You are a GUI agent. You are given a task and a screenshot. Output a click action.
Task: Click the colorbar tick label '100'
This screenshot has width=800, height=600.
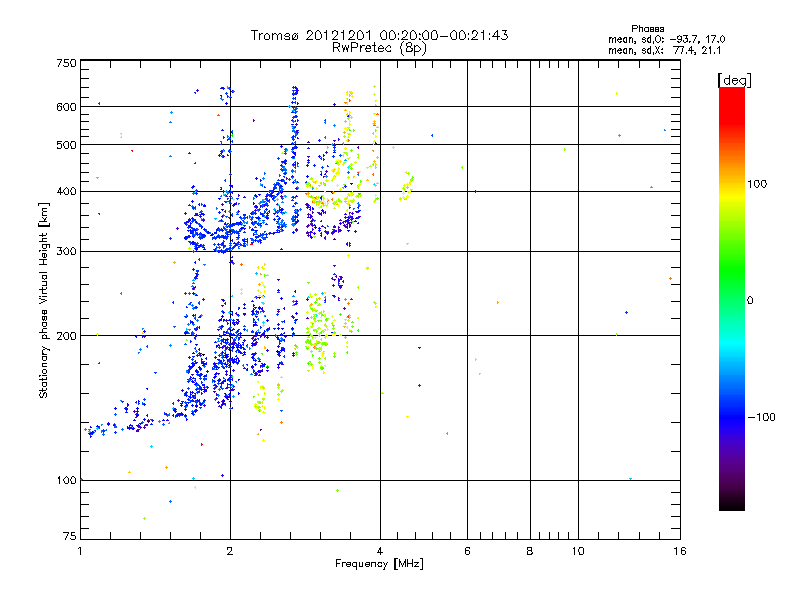[757, 184]
